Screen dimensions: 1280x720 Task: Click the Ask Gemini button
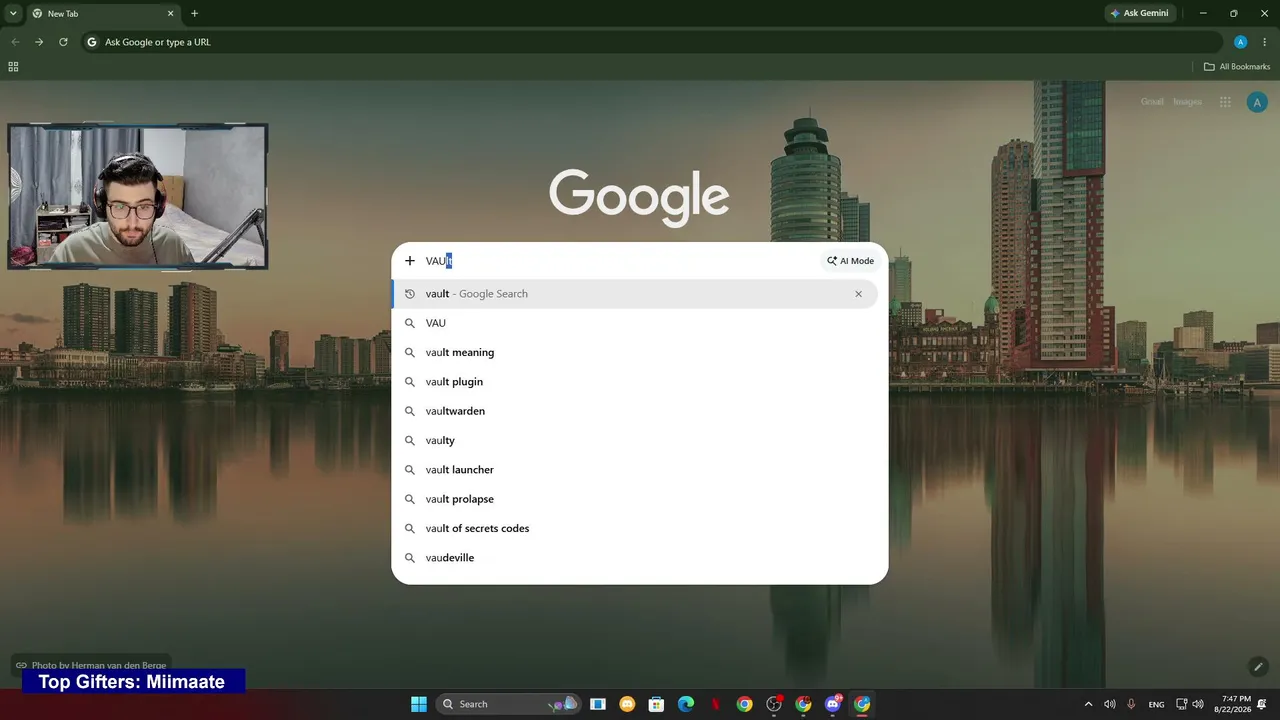pos(1139,14)
